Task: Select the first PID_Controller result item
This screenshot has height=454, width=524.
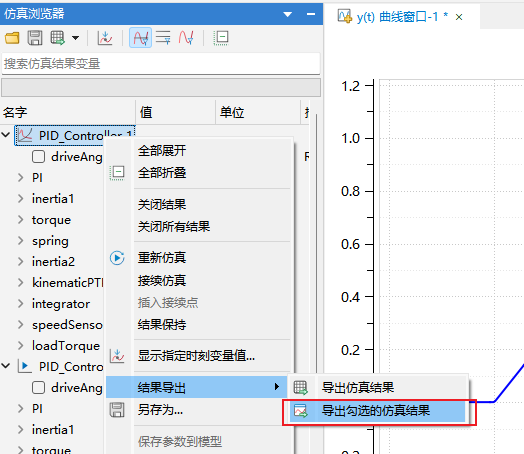Action: [x=75, y=136]
